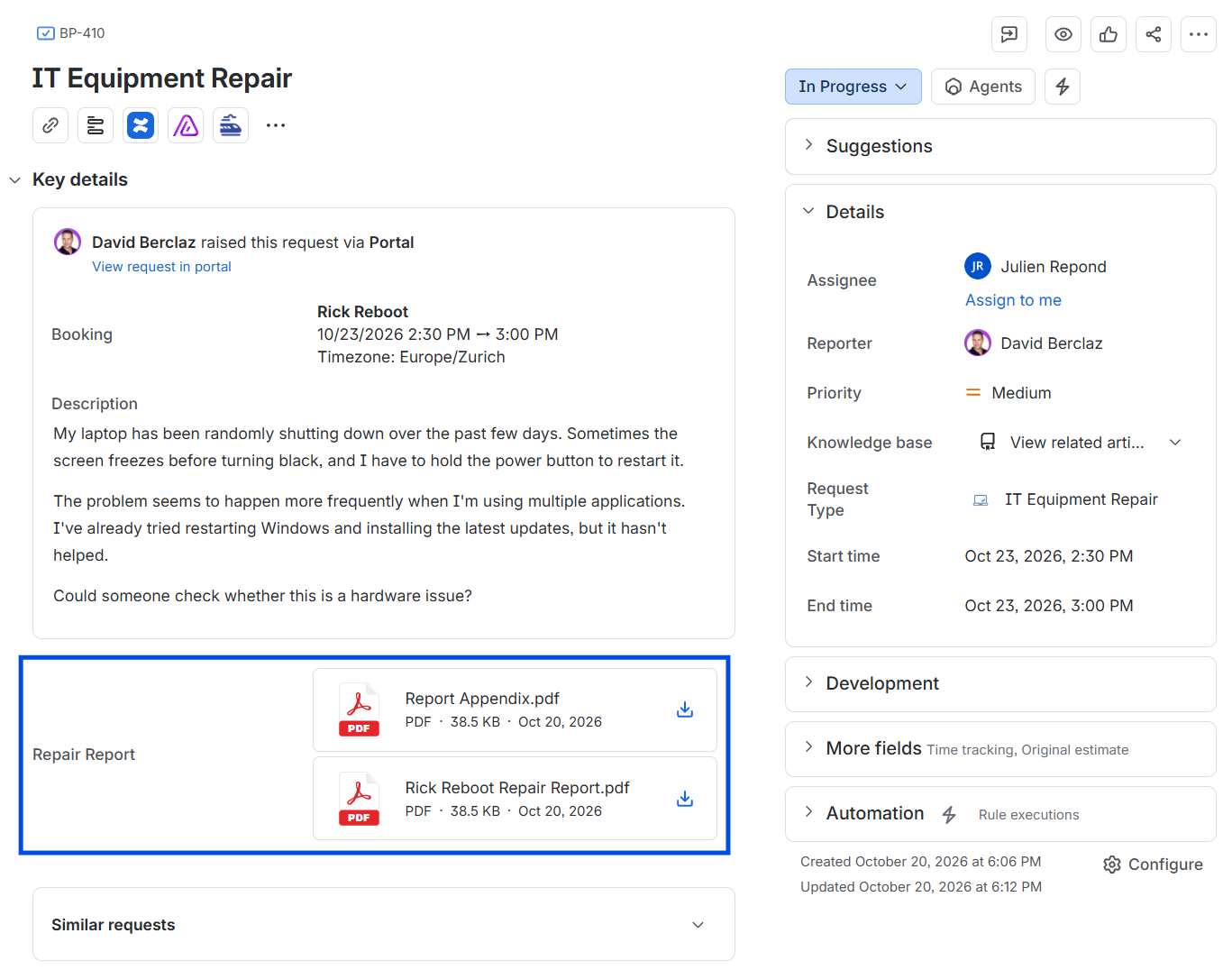1232x979 pixels.
Task: Click the thumbs up vote icon
Action: [x=1109, y=34]
